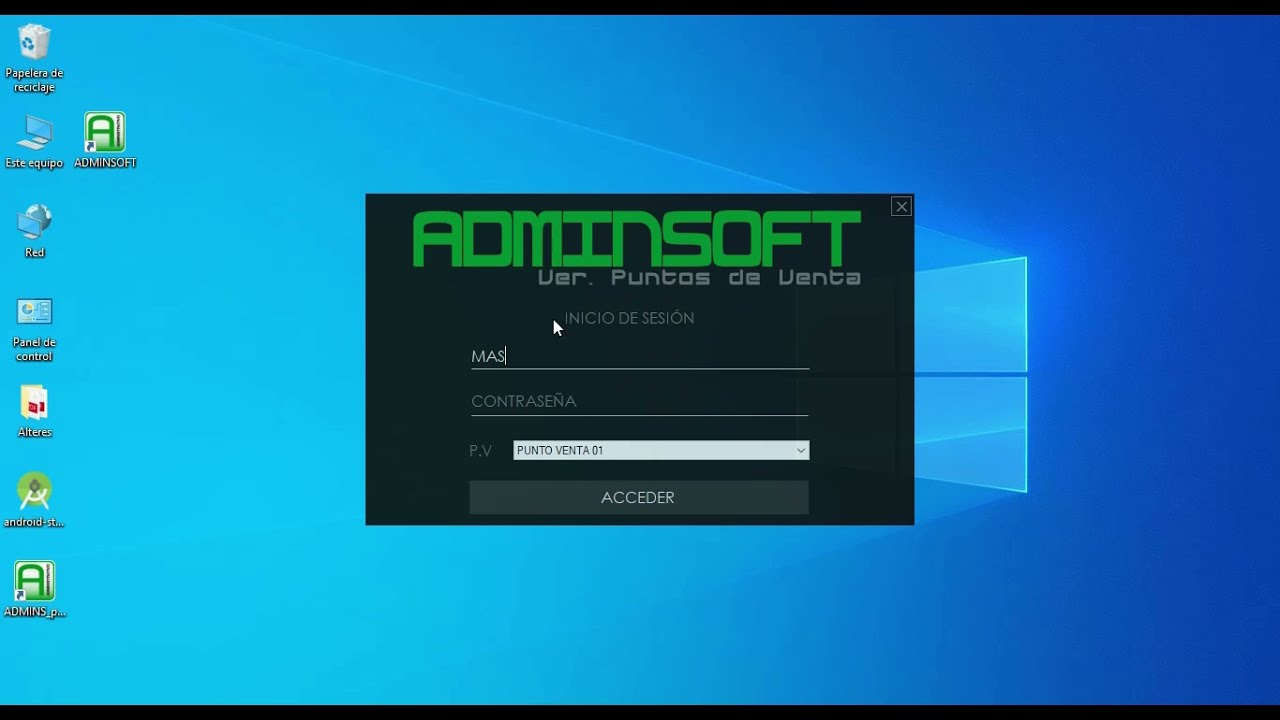Image resolution: width=1280 pixels, height=720 pixels.
Task: Open the Papelera de reciclaje desktop icon
Action: (x=34, y=58)
